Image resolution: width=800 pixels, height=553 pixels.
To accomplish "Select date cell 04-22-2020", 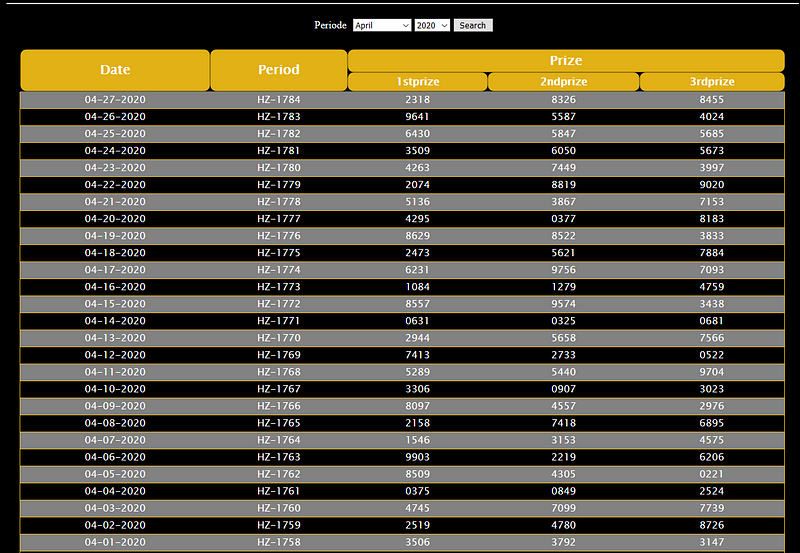I will tap(115, 185).
